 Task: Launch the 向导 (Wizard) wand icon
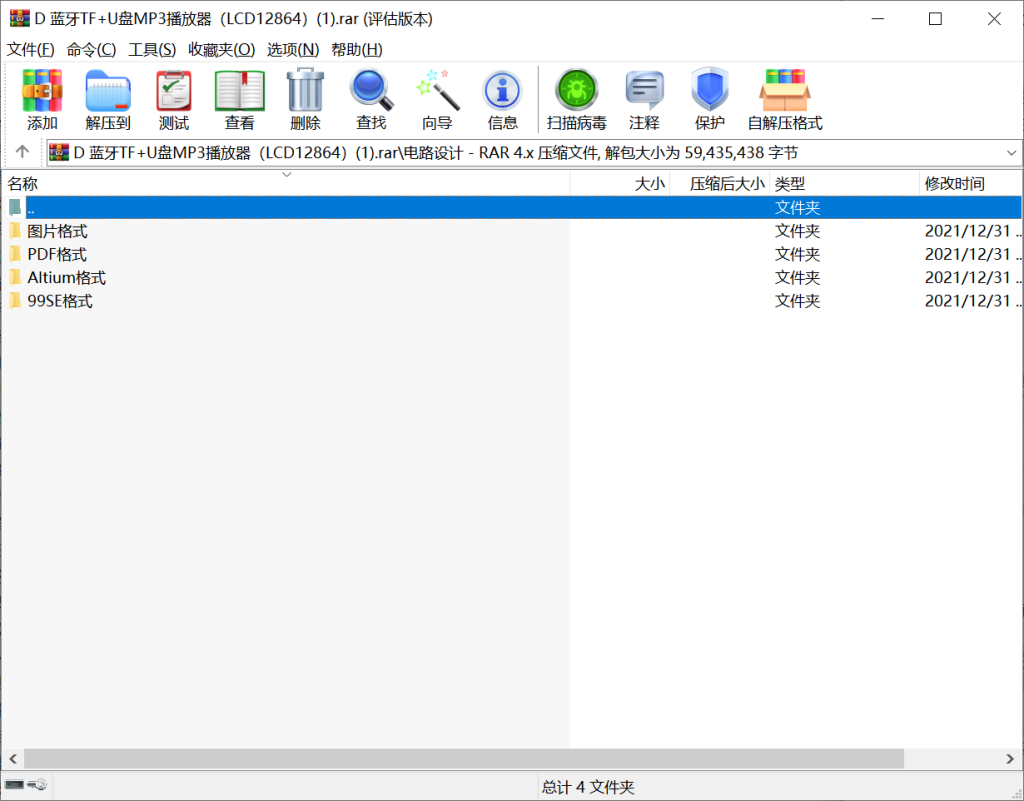pyautogui.click(x=437, y=92)
